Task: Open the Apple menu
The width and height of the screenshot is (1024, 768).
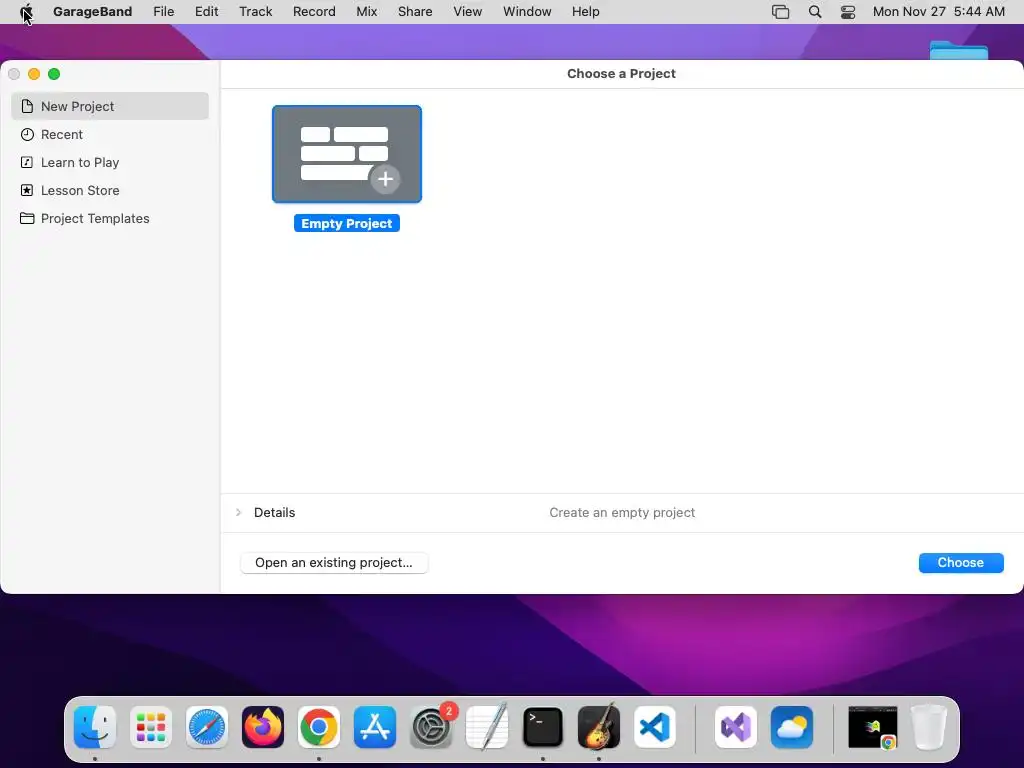Action: pos(26,12)
